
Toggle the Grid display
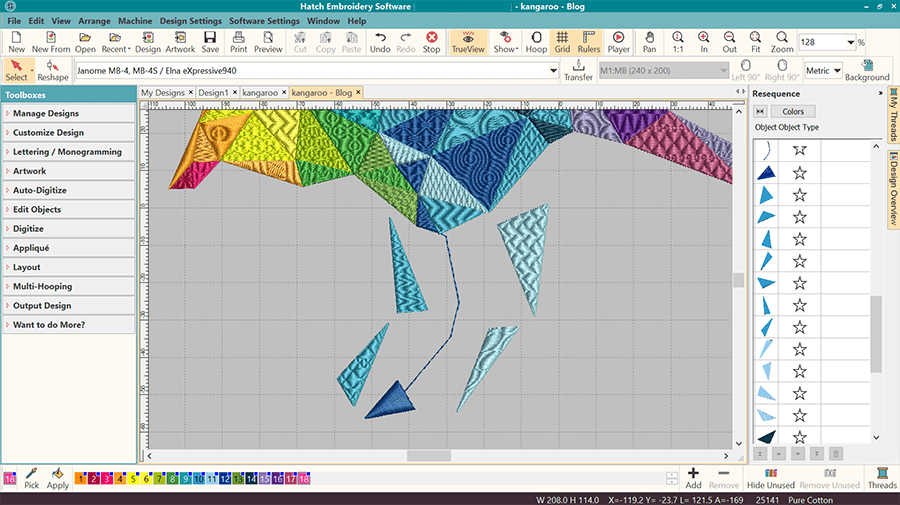coord(562,41)
